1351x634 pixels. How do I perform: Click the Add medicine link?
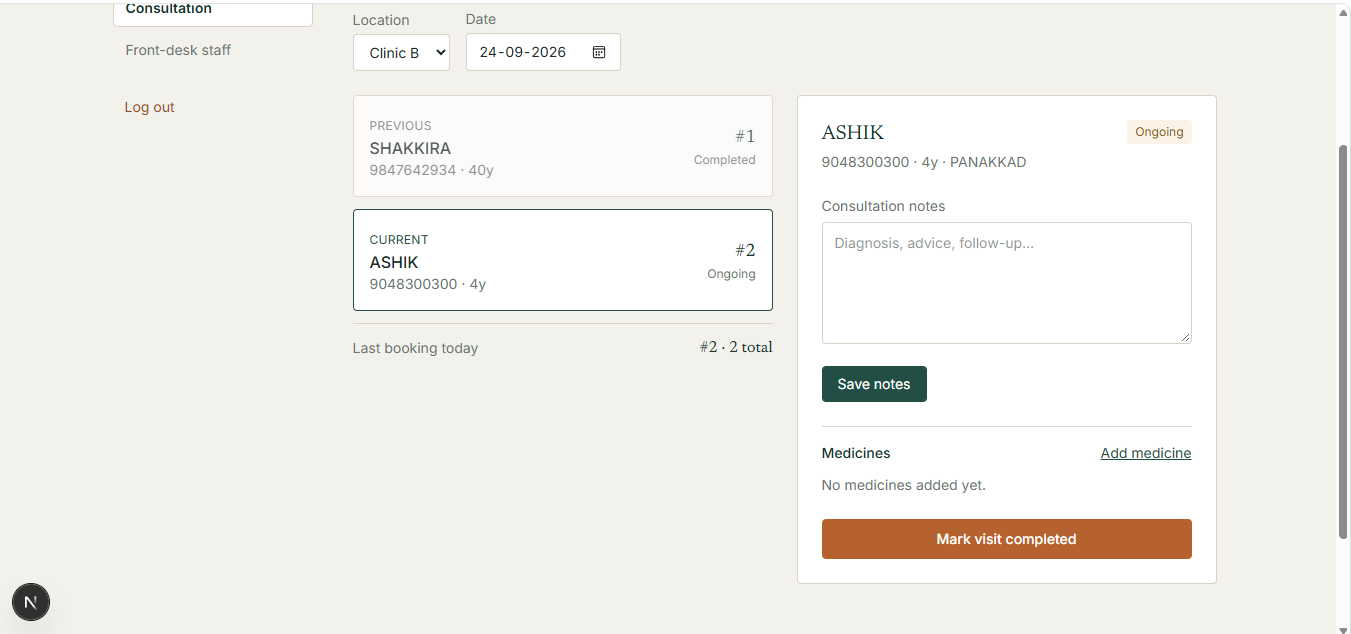click(1146, 453)
